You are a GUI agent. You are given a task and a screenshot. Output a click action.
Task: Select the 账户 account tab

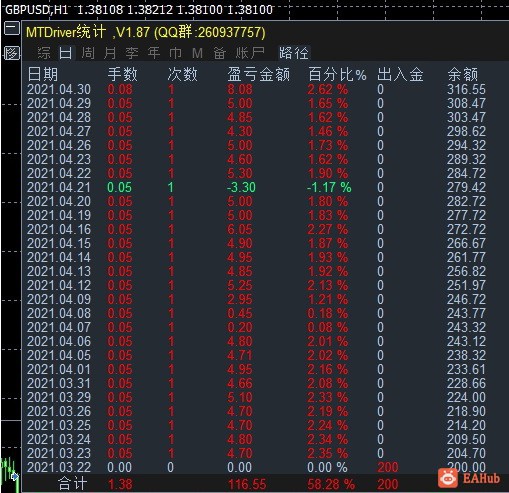point(250,53)
